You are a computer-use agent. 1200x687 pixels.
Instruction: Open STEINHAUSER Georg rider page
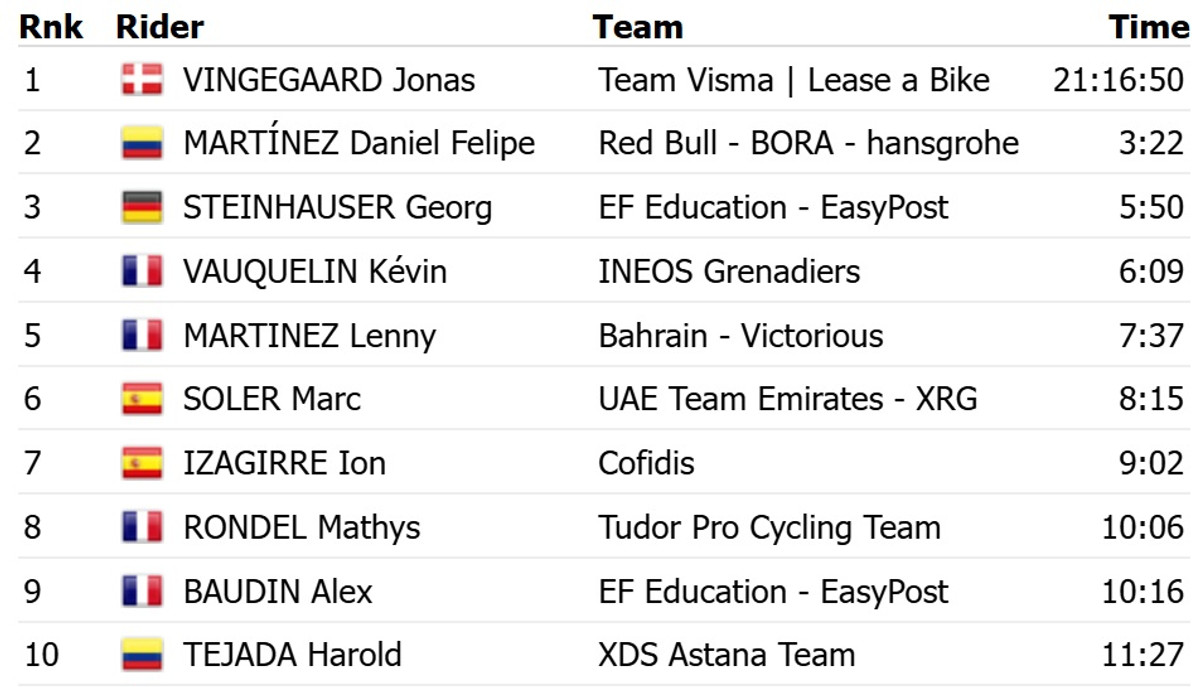tap(337, 208)
